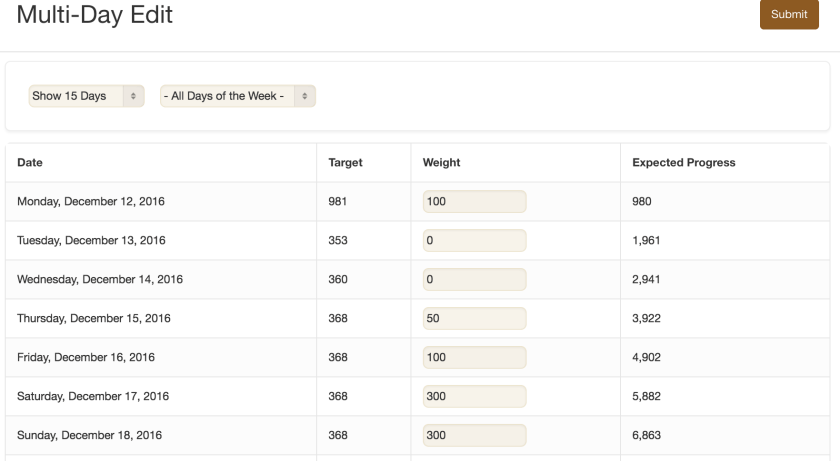The width and height of the screenshot is (840, 461).
Task: Focus the Saturday, December 17 weight field
Action: [474, 397]
